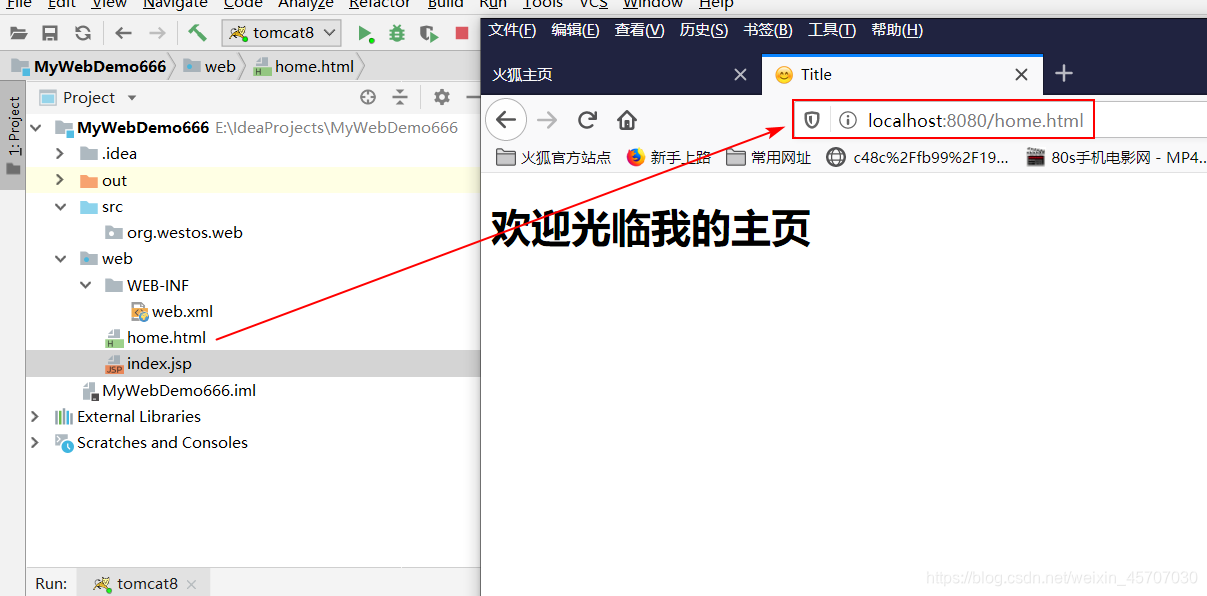The width and height of the screenshot is (1207, 596).
Task: Close the Title tab in Firefox
Action: pyautogui.click(x=1021, y=74)
